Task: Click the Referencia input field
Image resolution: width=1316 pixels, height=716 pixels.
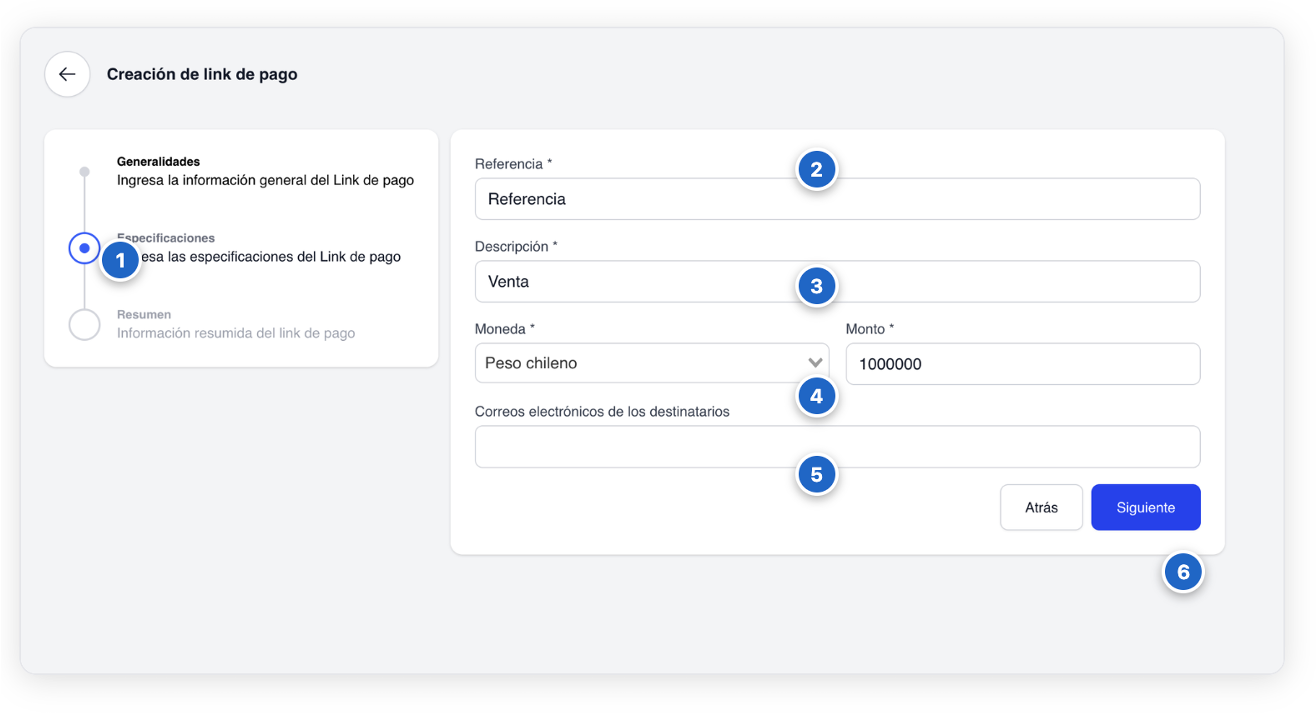Action: click(837, 199)
